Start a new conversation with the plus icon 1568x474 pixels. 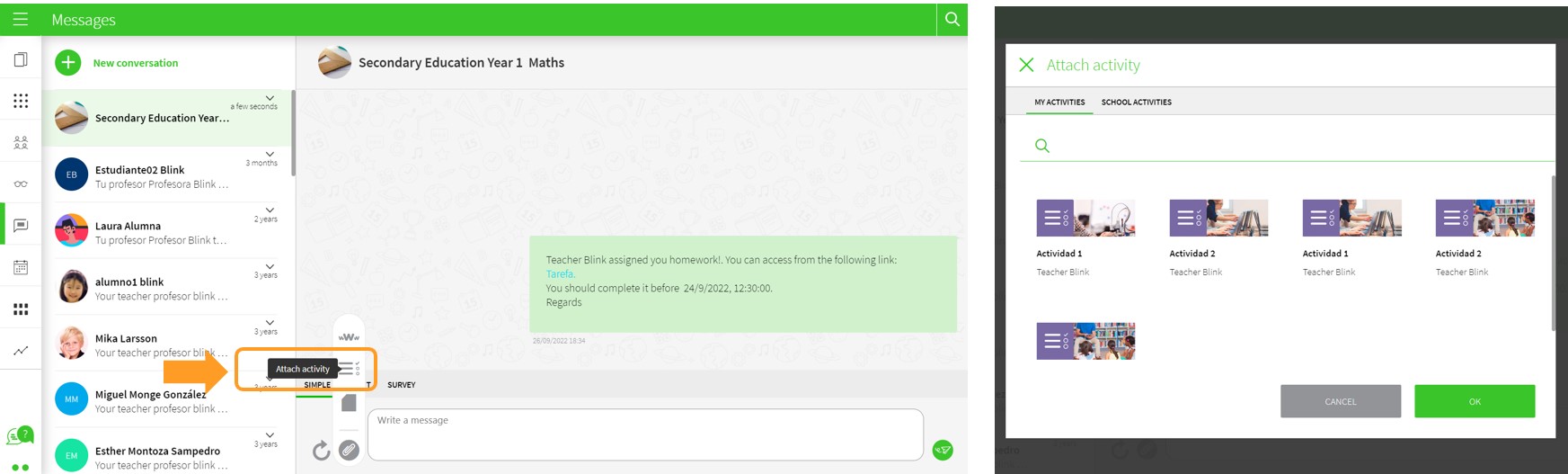(68, 63)
